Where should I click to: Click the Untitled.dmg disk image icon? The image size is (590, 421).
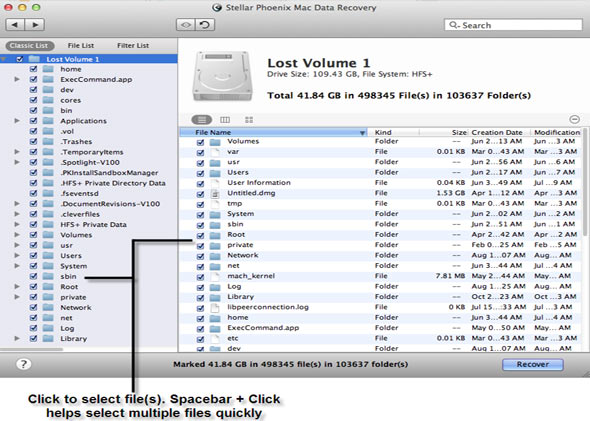215,193
